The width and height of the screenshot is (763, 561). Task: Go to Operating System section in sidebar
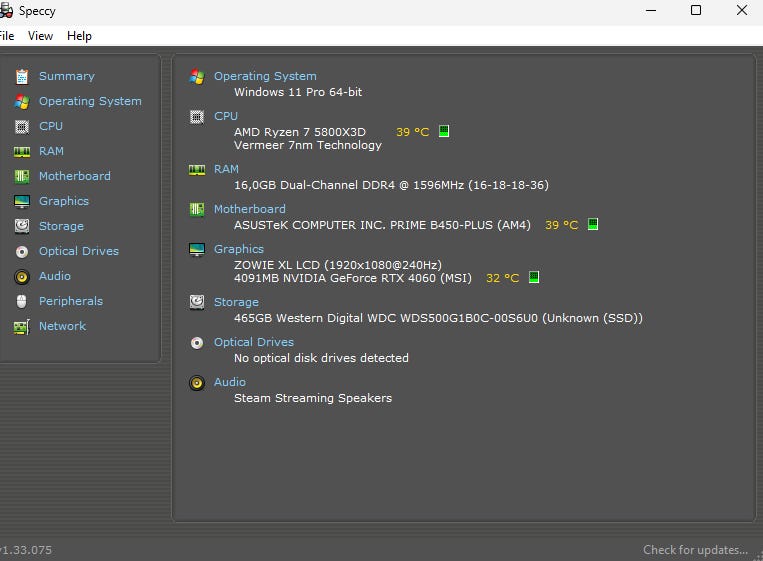[x=90, y=101]
